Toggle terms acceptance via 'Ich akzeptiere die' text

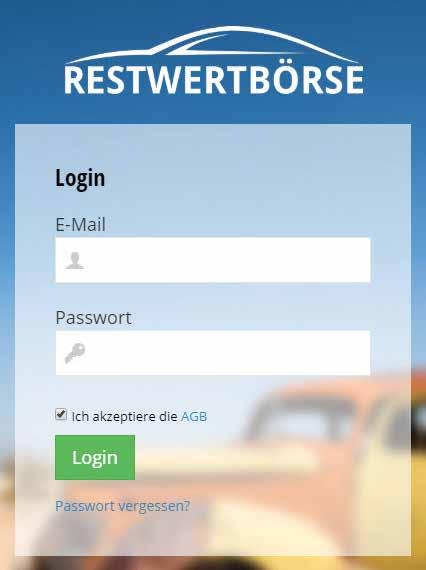(x=124, y=416)
